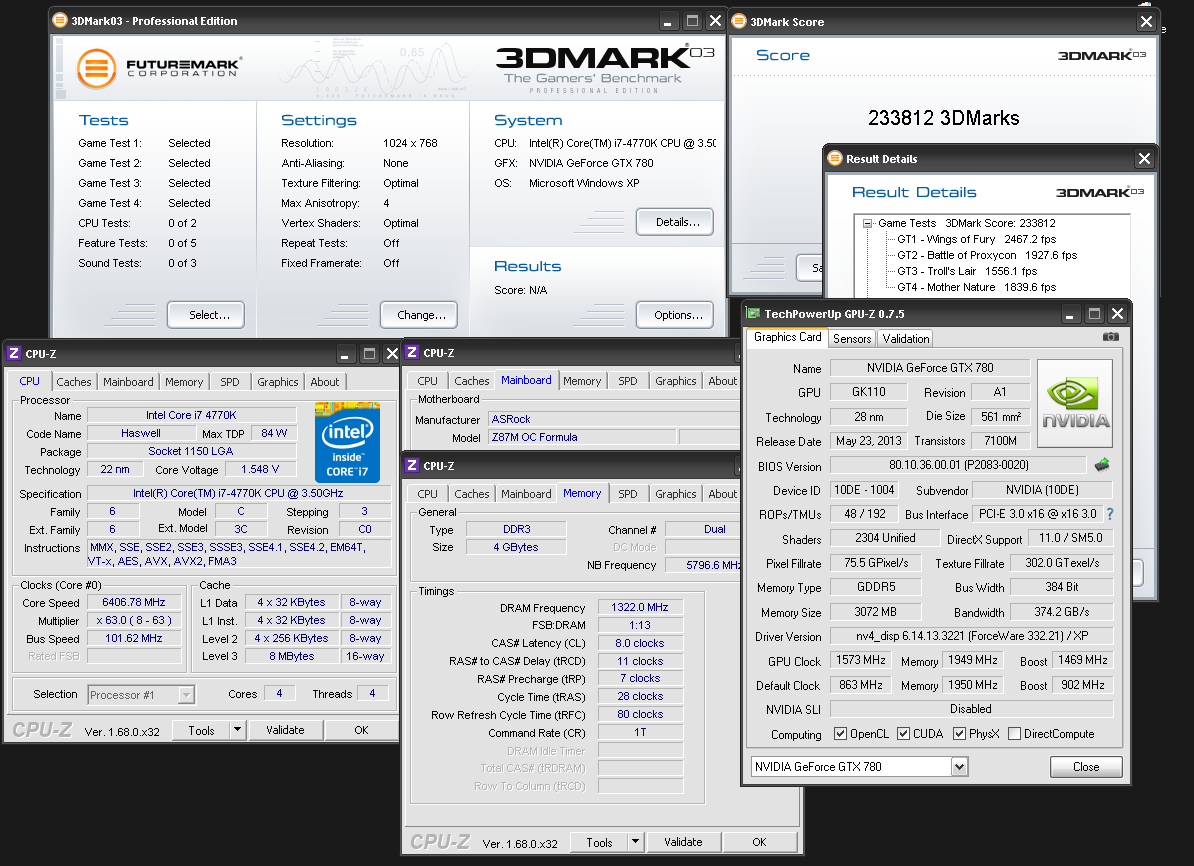
Task: Open About tab in left CPU-Z window
Action: pyautogui.click(x=325, y=382)
